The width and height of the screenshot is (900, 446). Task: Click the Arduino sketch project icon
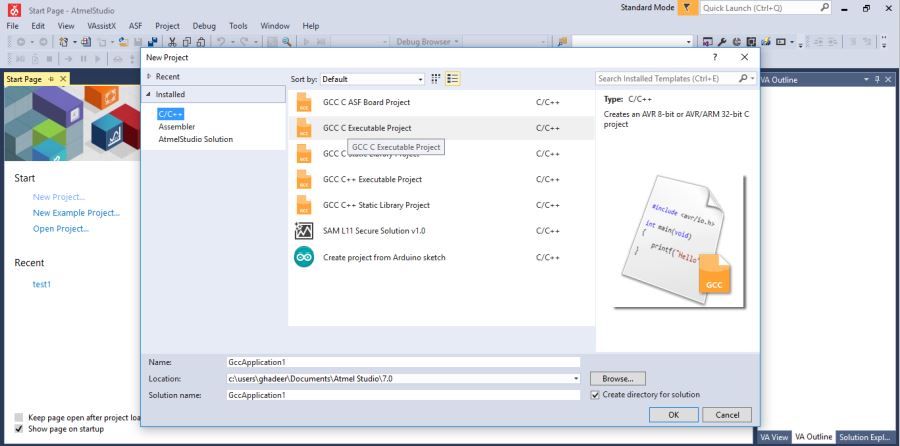coord(304,257)
